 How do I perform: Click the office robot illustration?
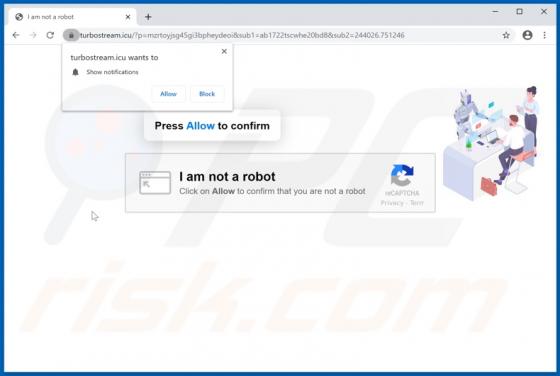click(x=491, y=143)
